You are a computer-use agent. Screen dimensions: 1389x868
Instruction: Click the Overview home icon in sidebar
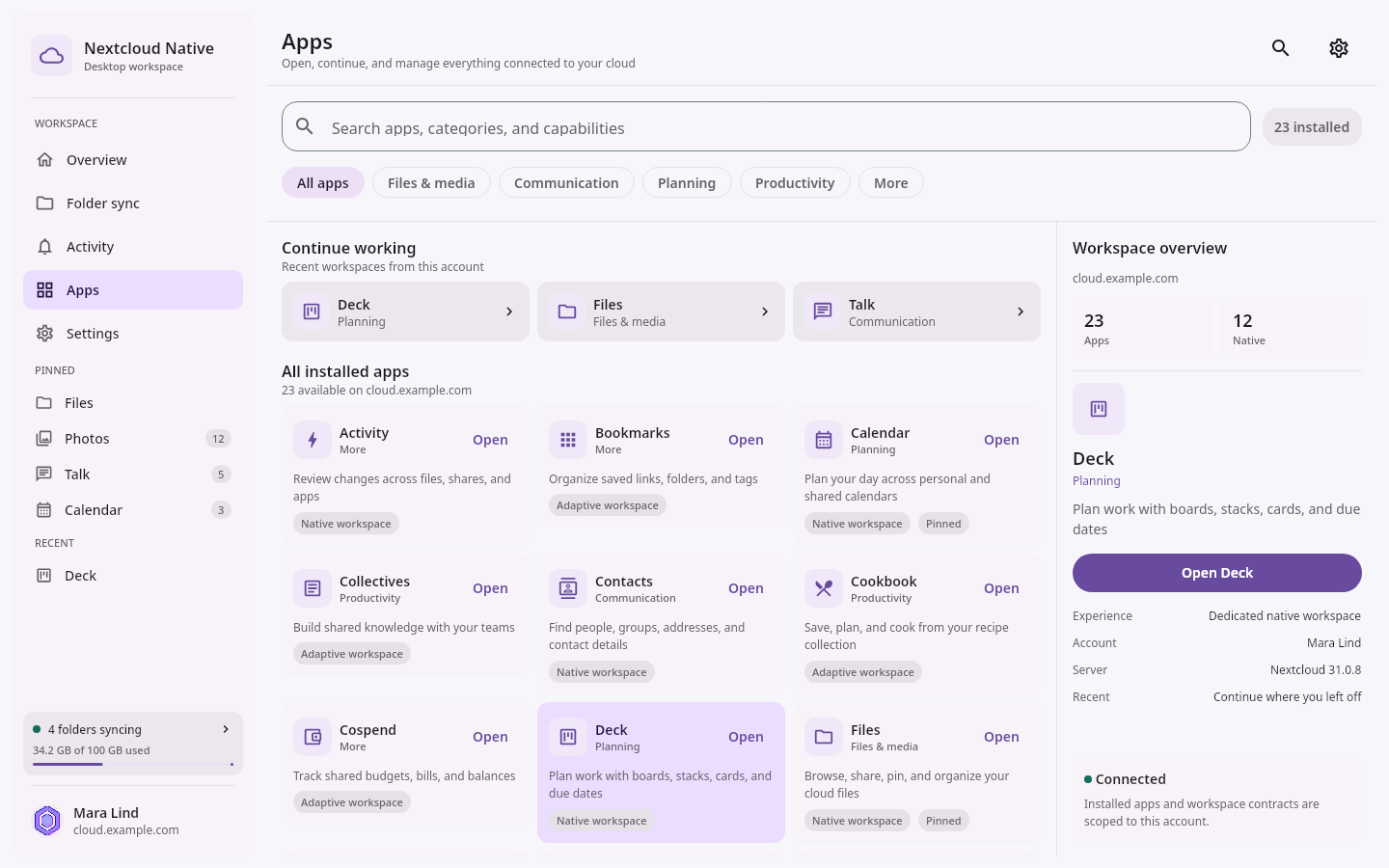[x=44, y=160]
